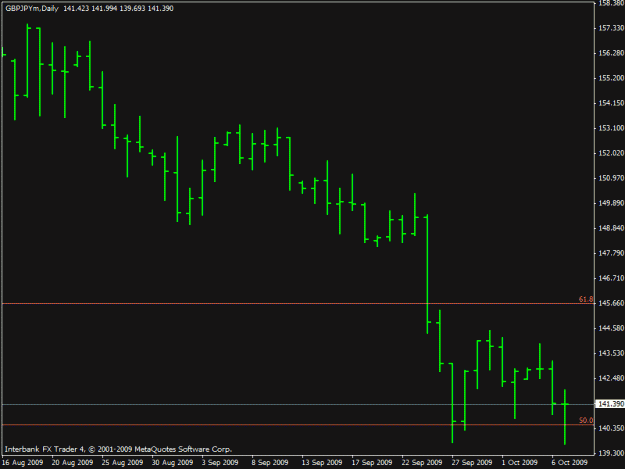Click the 1 Oct 2009 date label
The width and height of the screenshot is (625, 469).
[520, 463]
